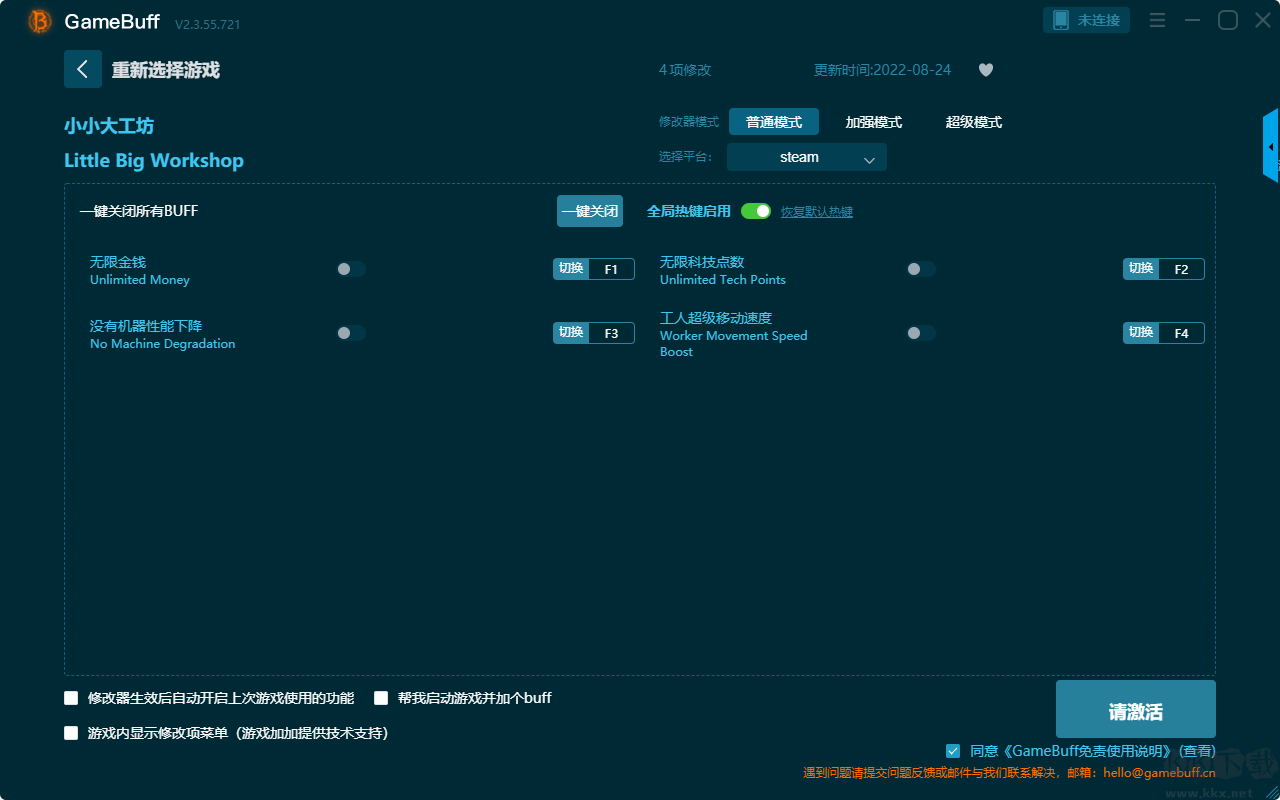1280x800 pixels.
Task: Open the steam platform dropdown
Action: 807,157
